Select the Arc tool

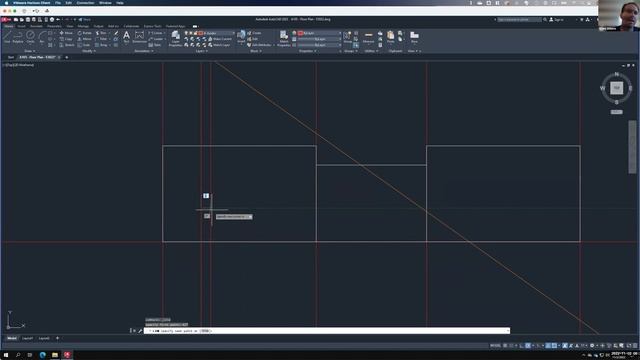[42, 37]
